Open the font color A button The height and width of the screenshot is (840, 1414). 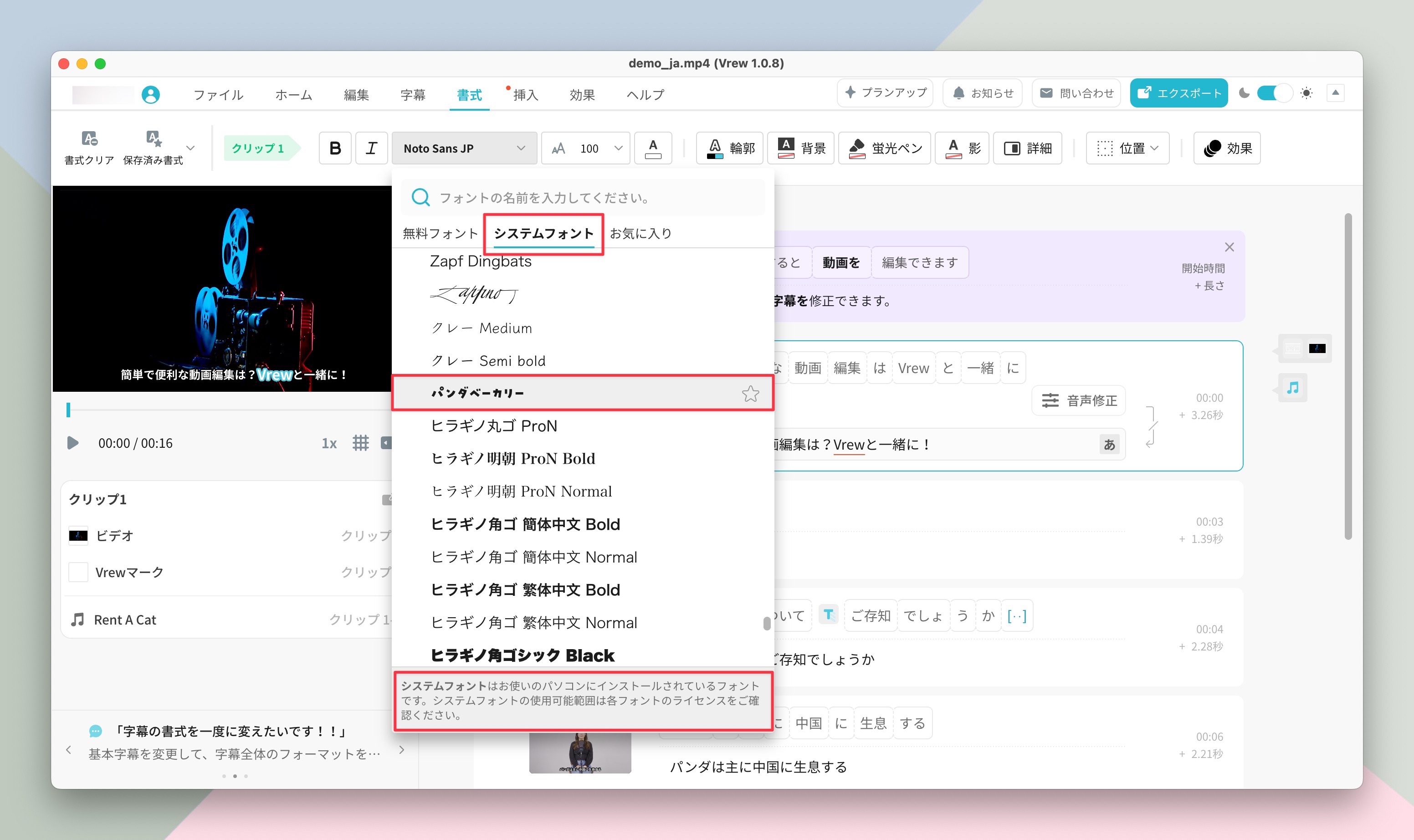point(653,149)
